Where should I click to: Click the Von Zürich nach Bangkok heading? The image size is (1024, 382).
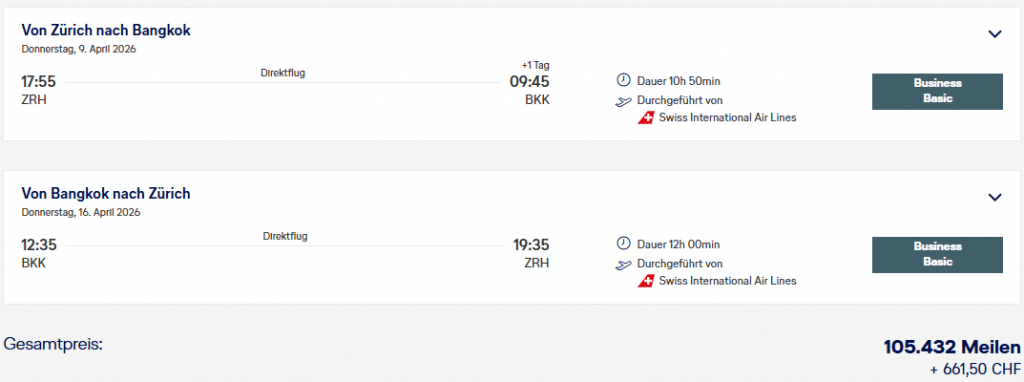106,30
